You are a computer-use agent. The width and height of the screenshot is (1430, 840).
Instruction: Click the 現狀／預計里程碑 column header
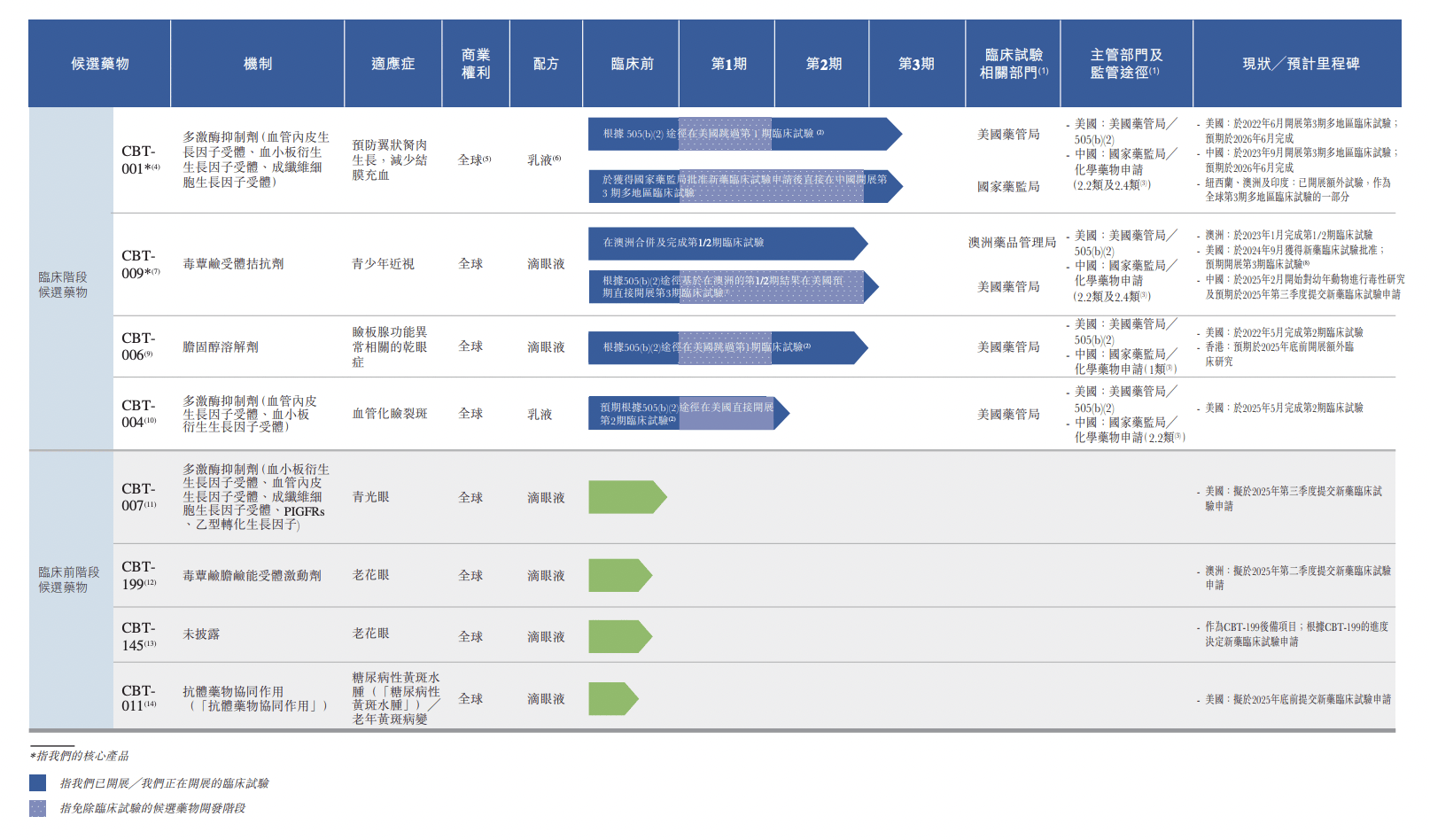(x=1300, y=64)
